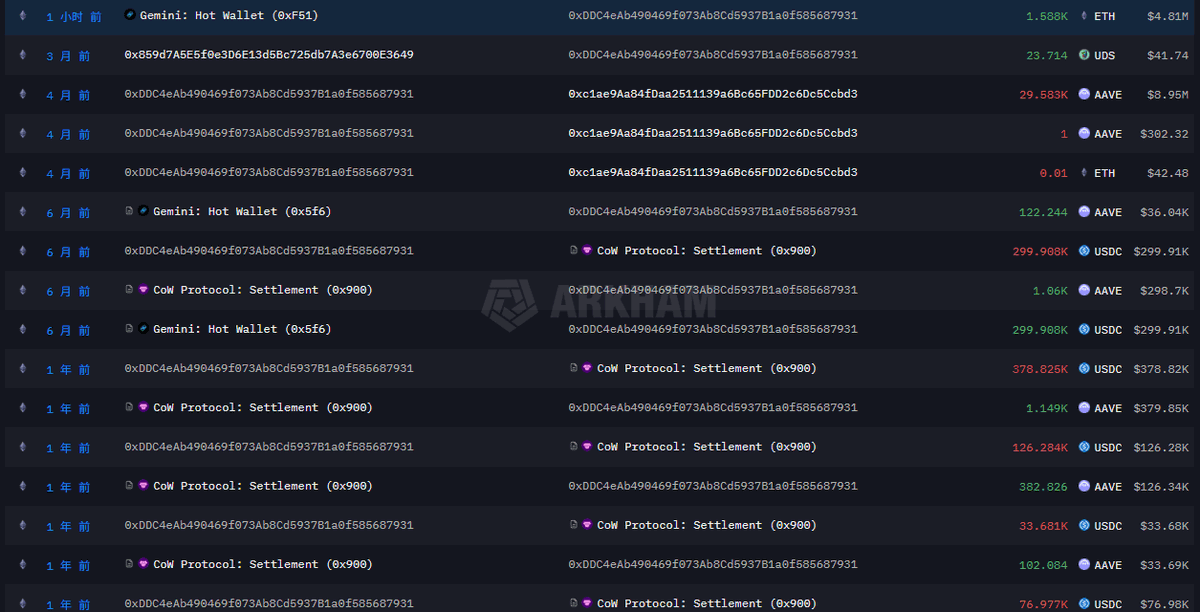Click the CoW Protocol logo in the 1.06K AAVE row
Viewport: 1200px width, 612px height.
point(144,290)
